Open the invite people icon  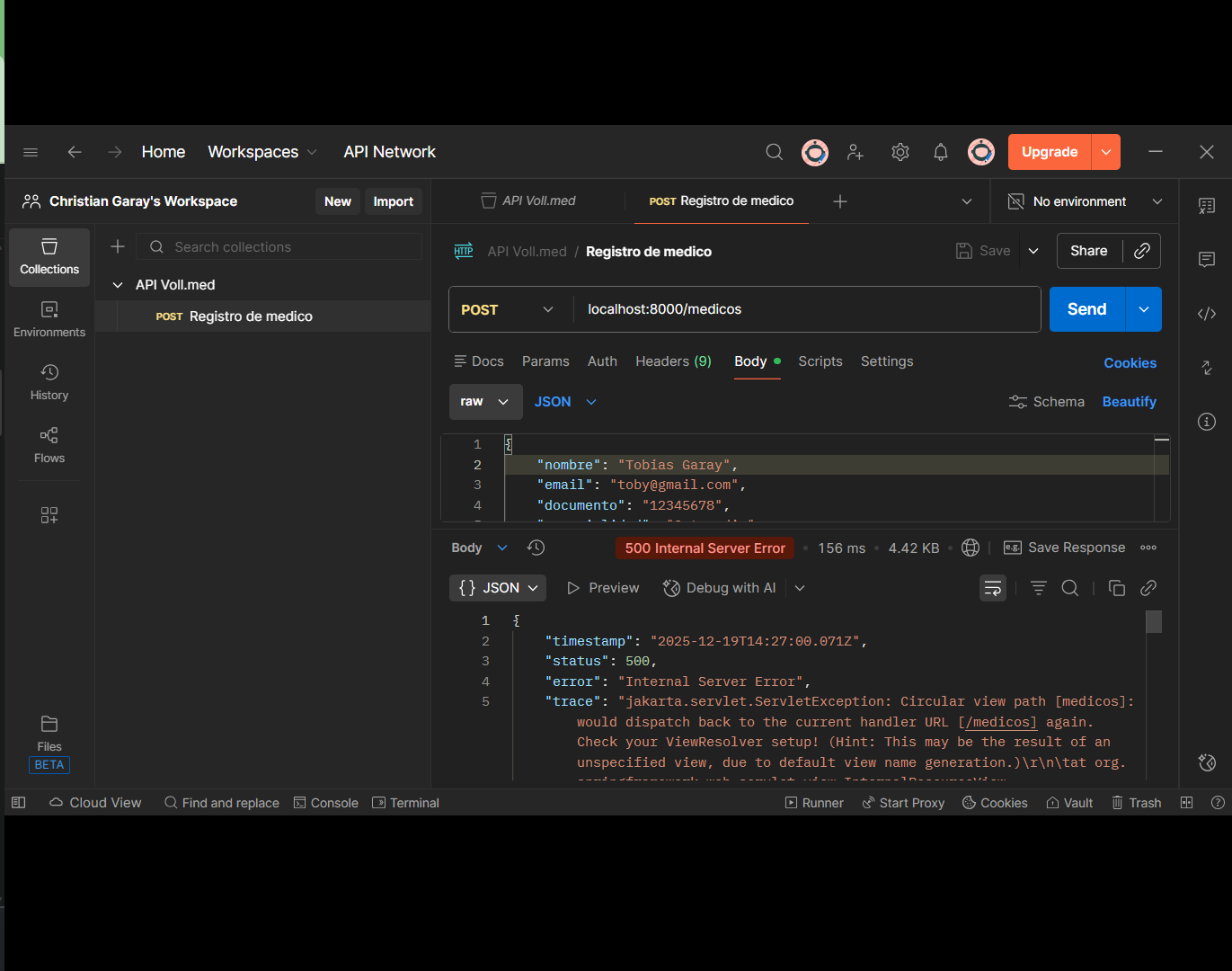855,152
